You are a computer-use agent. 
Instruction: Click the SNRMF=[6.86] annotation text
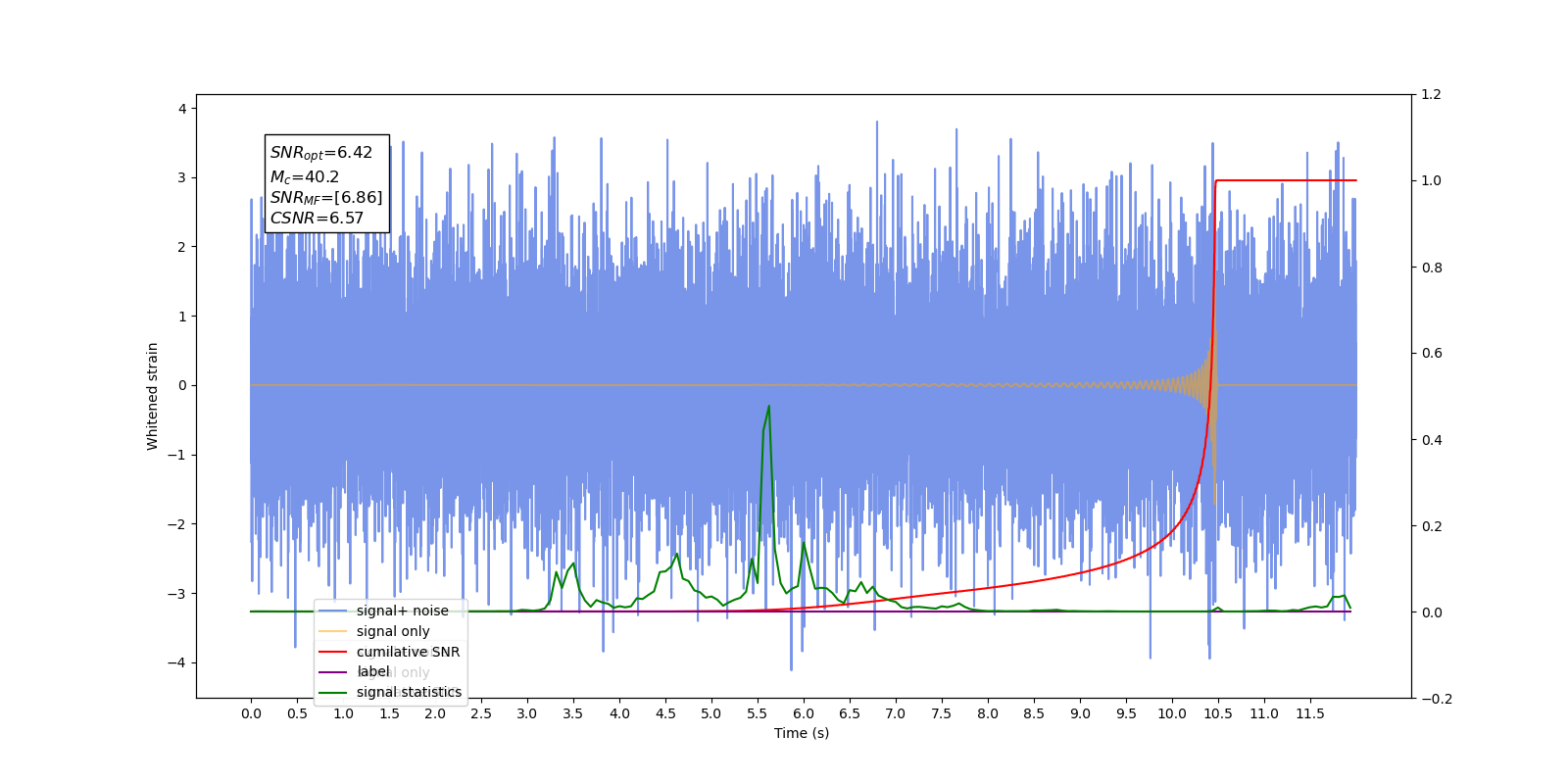[x=326, y=198]
